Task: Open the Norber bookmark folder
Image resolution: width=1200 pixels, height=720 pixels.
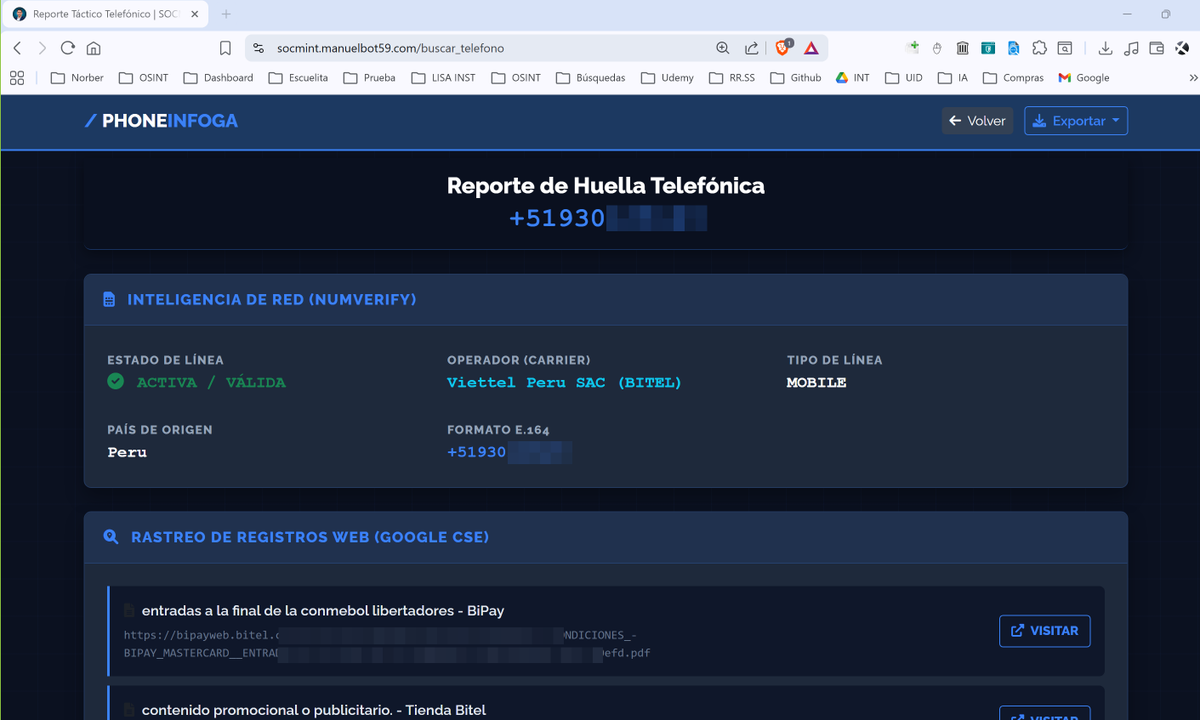Action: (77, 77)
